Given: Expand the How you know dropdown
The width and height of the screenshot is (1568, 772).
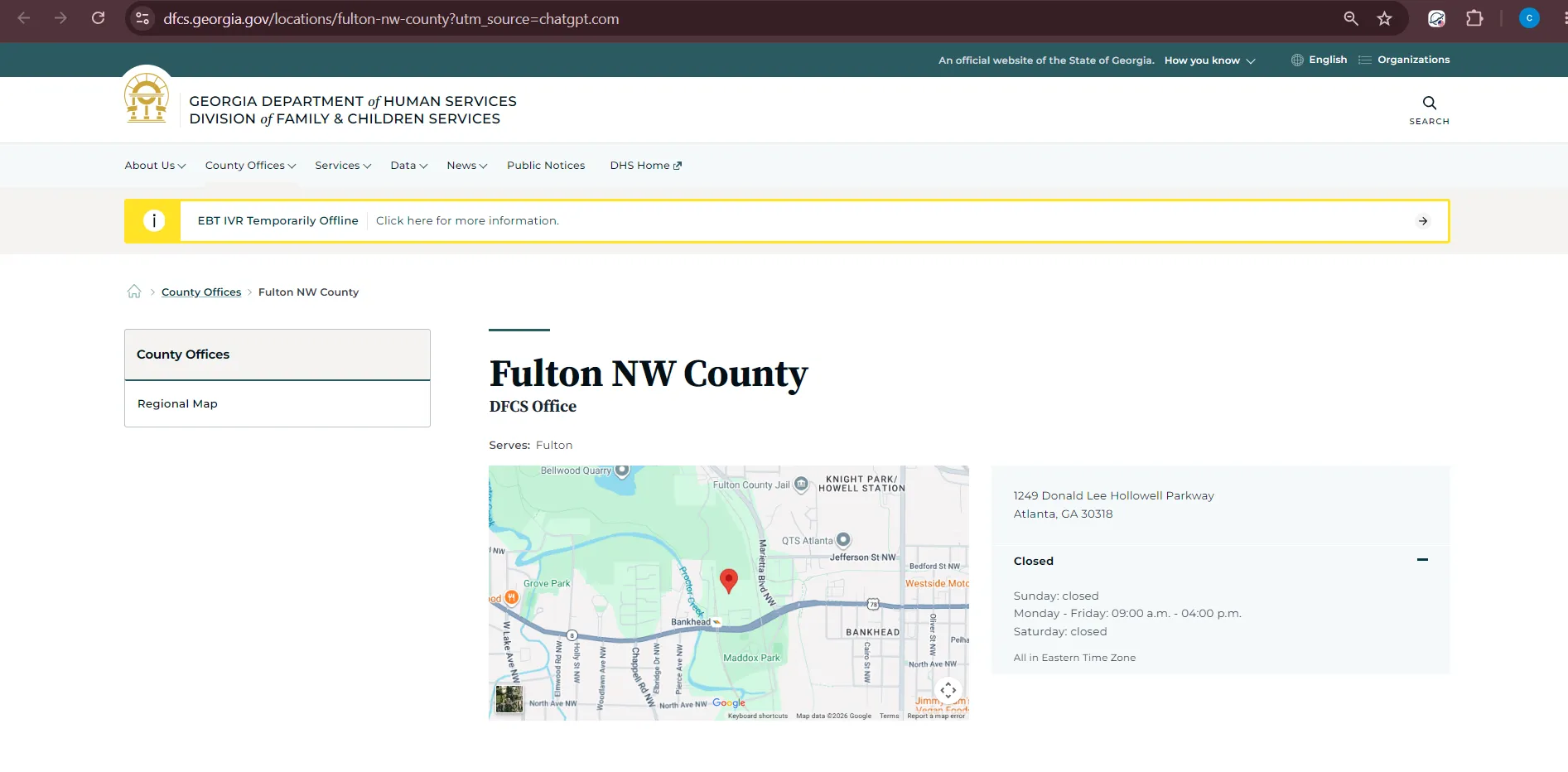Looking at the screenshot, I should pyautogui.click(x=1209, y=60).
